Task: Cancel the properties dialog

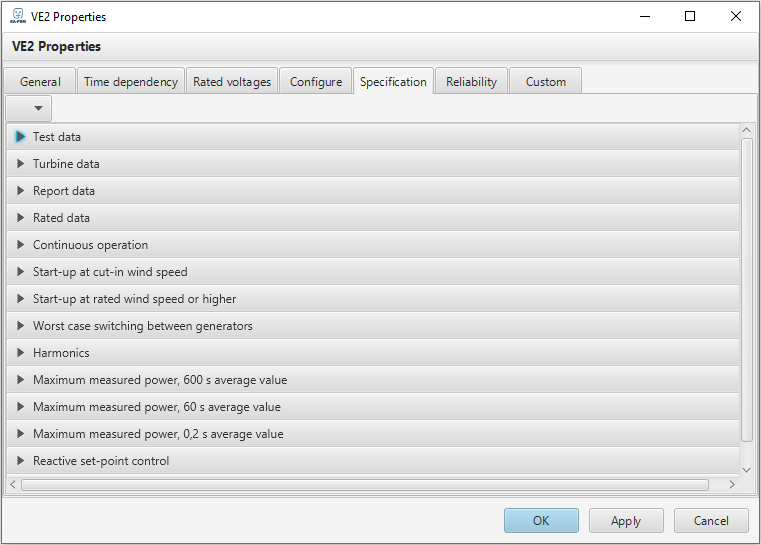Action: click(x=711, y=521)
